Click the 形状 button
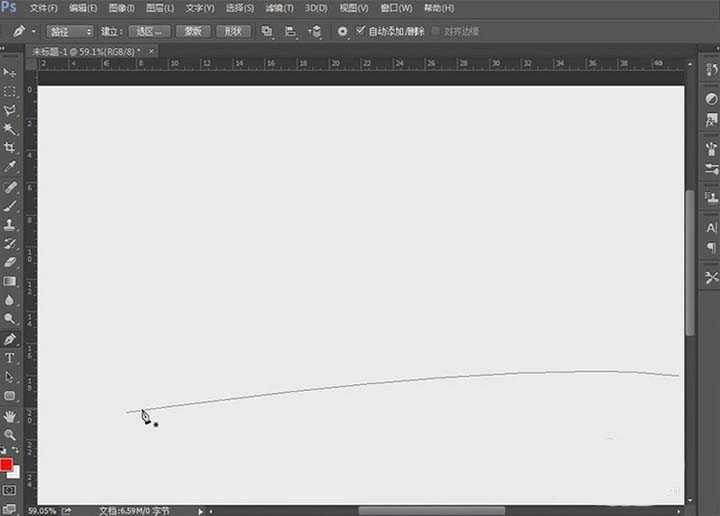Screen dimensions: 720x516 pos(233,32)
